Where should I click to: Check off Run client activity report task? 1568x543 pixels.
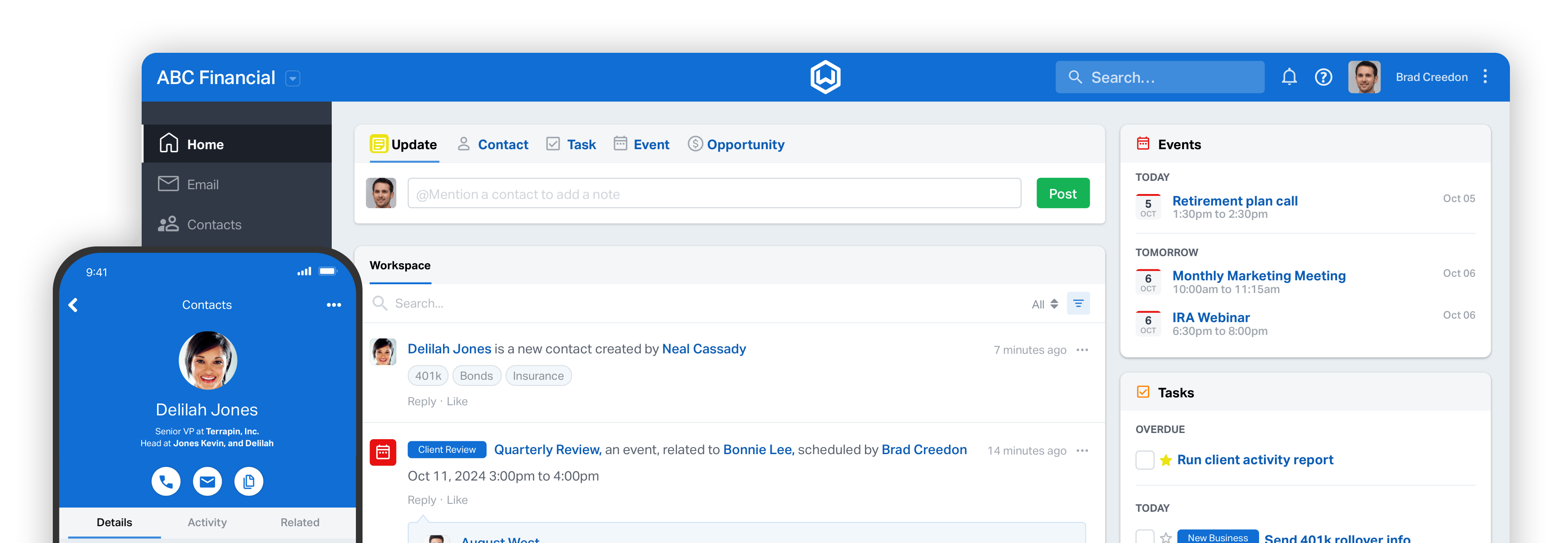click(x=1145, y=460)
